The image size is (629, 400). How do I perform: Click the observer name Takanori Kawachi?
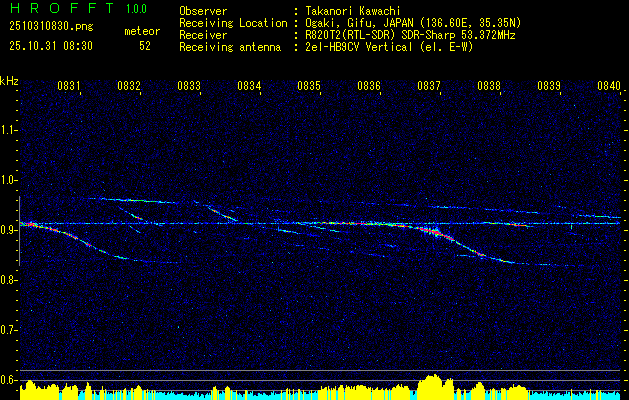click(353, 11)
